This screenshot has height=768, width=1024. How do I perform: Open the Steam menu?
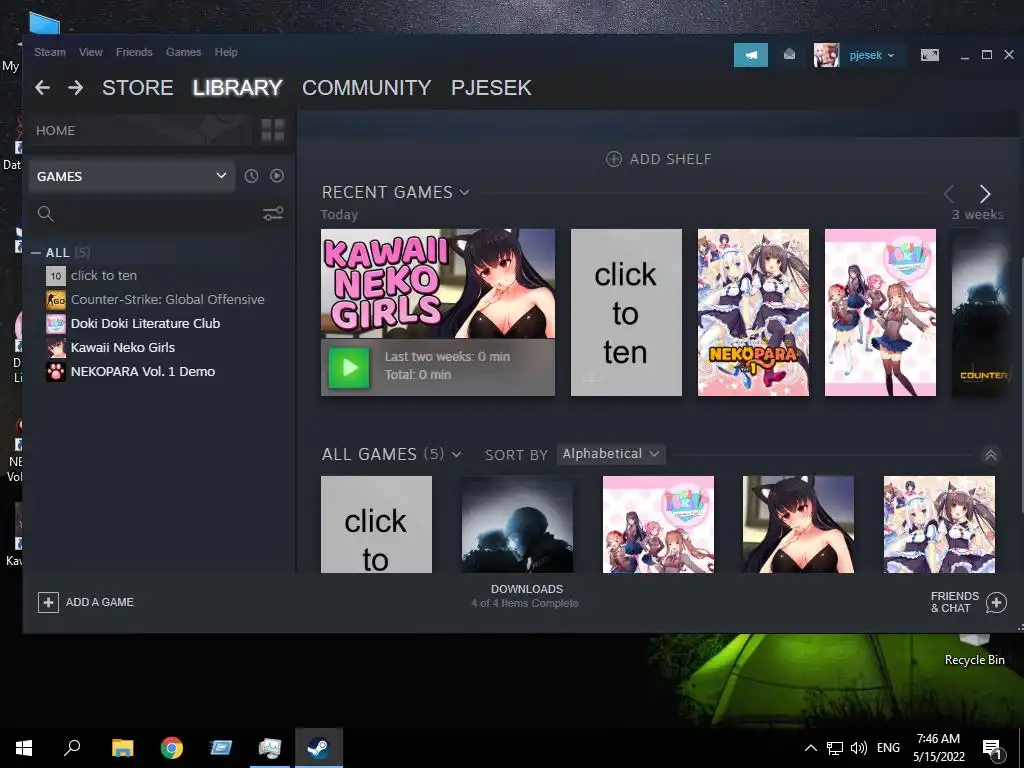(x=50, y=52)
